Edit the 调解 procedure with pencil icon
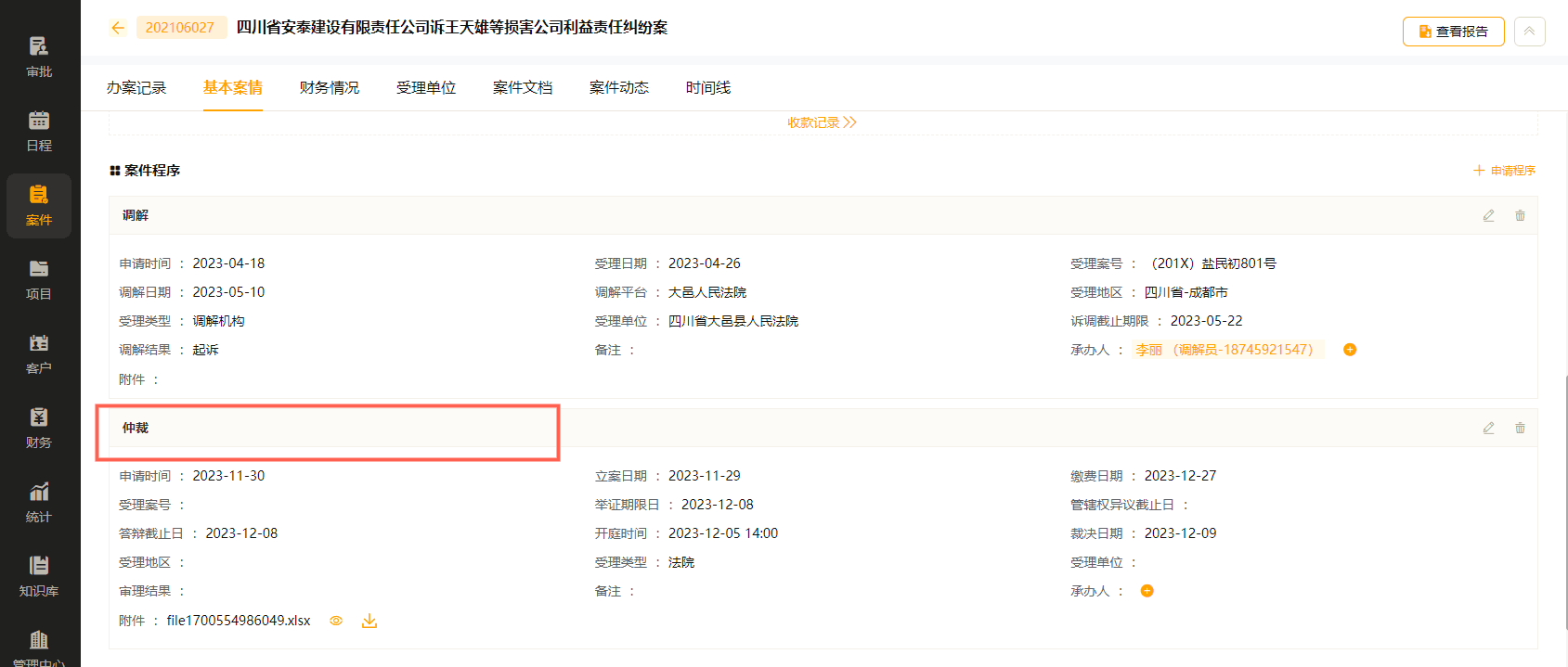Screen dimensions: 1568x667 point(1488,215)
